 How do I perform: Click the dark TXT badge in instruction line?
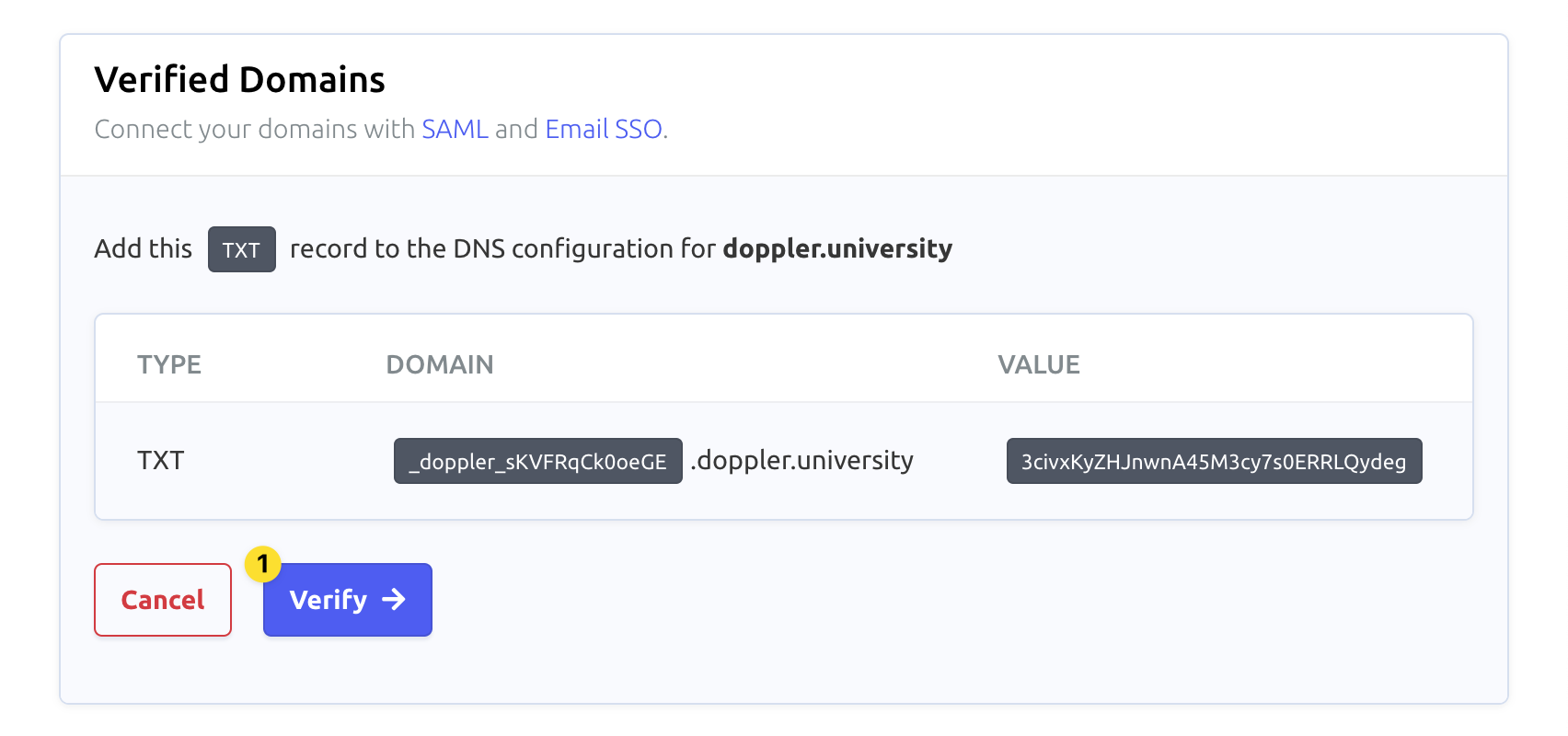(x=242, y=249)
